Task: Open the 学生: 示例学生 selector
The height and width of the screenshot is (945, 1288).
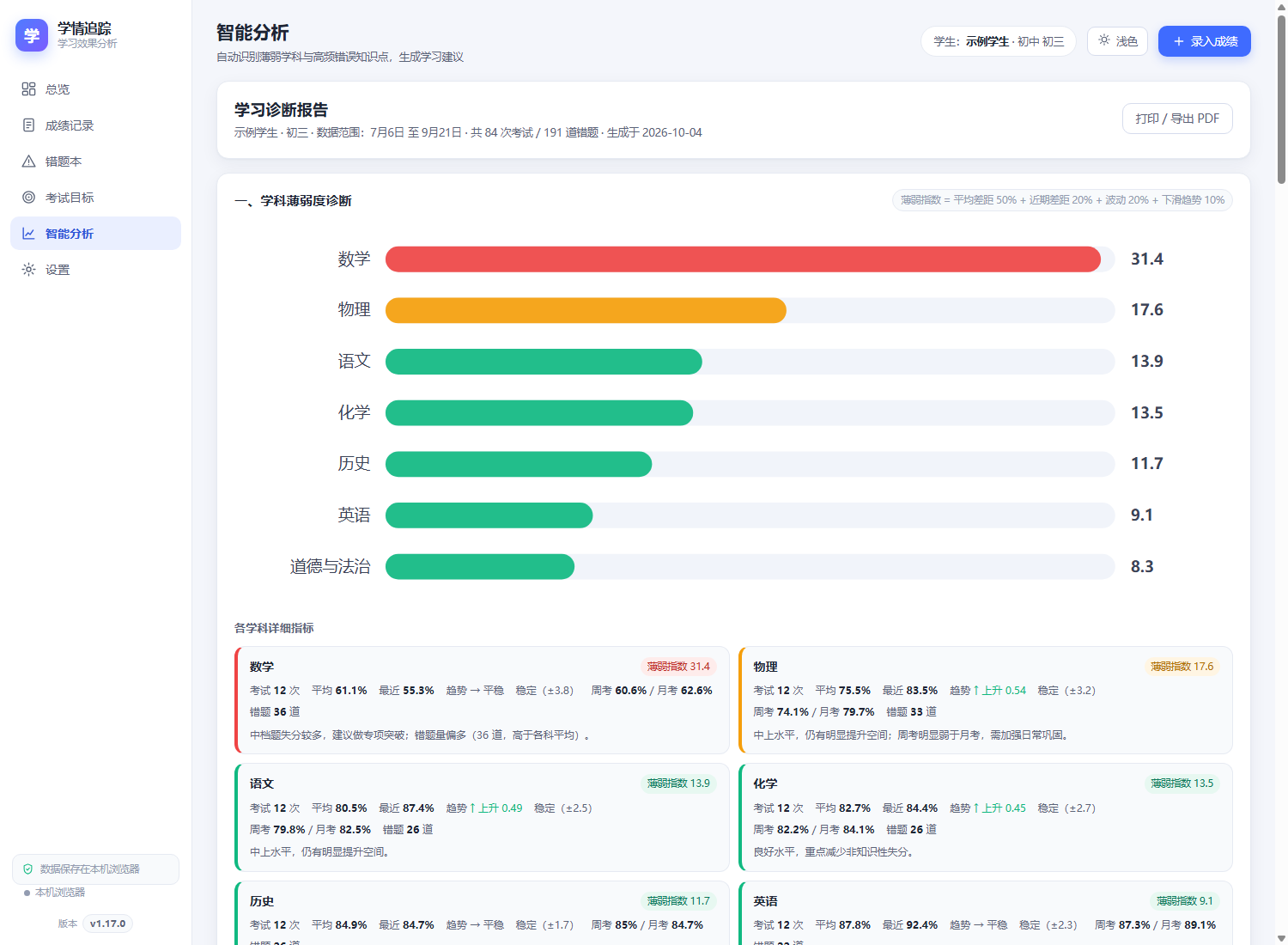Action: pyautogui.click(x=999, y=41)
